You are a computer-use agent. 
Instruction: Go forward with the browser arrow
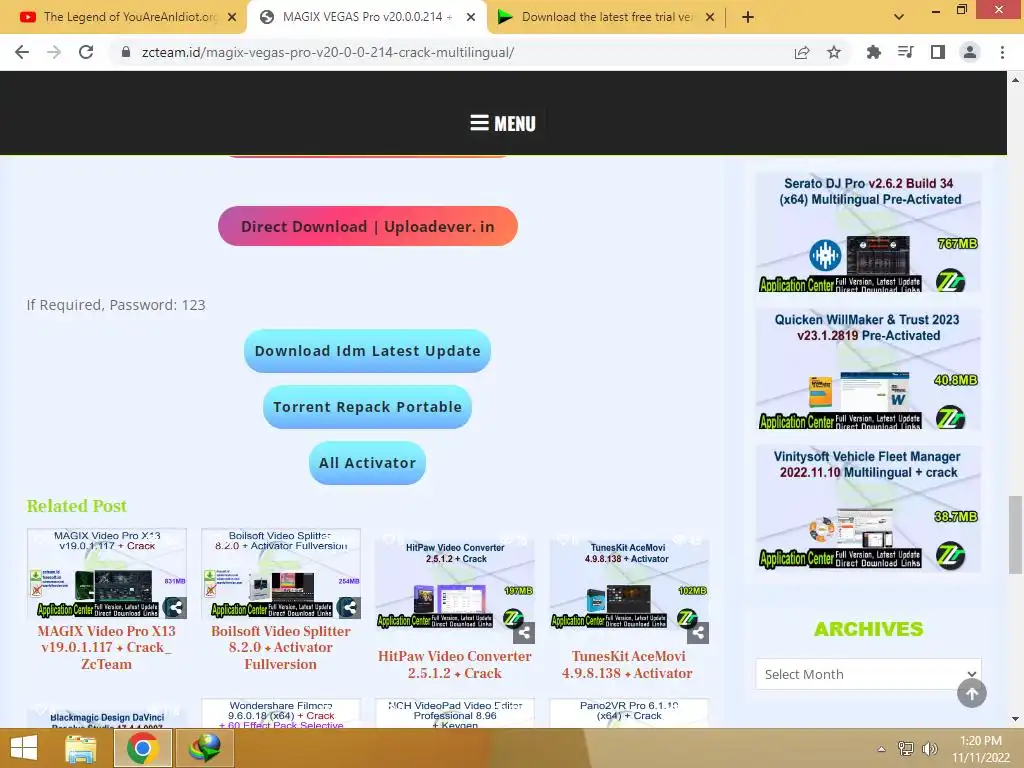(x=54, y=52)
